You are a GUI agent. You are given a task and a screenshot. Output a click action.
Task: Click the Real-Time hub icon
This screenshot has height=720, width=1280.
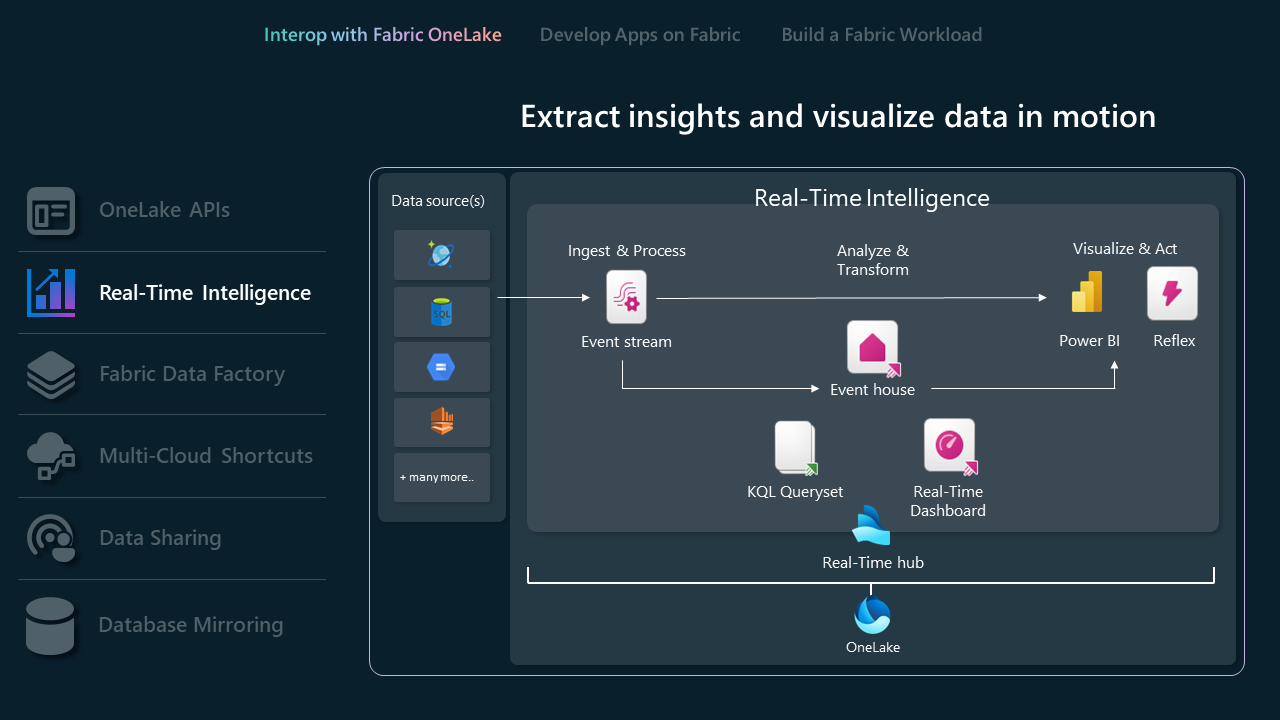871,524
